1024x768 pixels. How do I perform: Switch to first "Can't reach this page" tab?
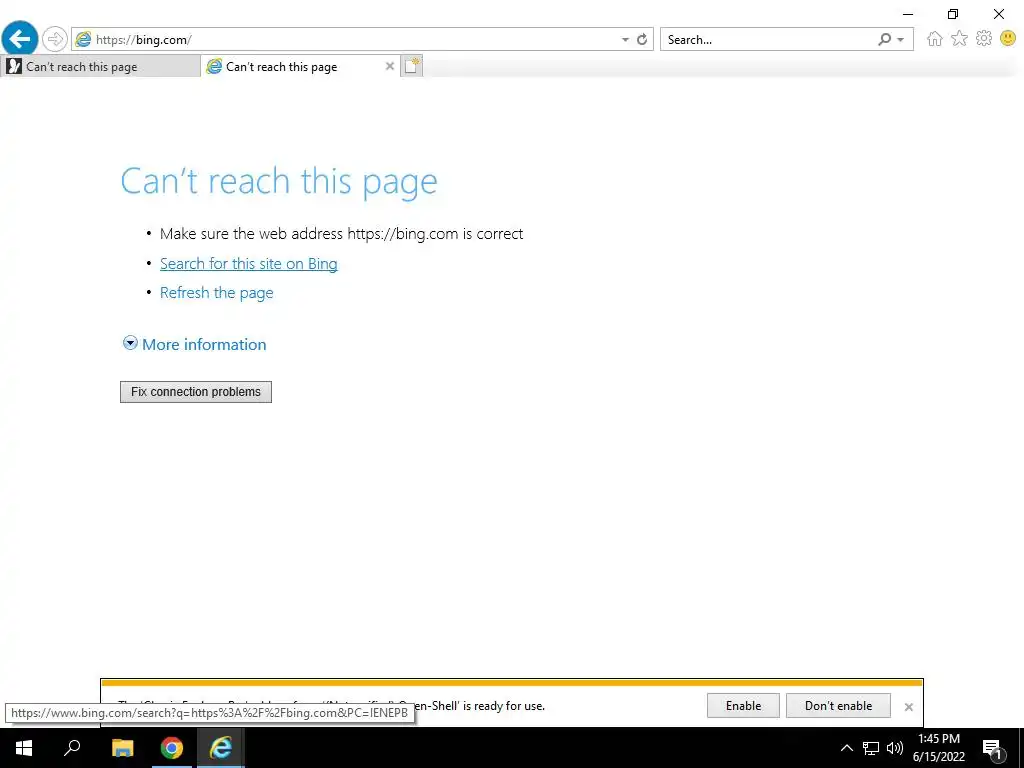click(101, 67)
